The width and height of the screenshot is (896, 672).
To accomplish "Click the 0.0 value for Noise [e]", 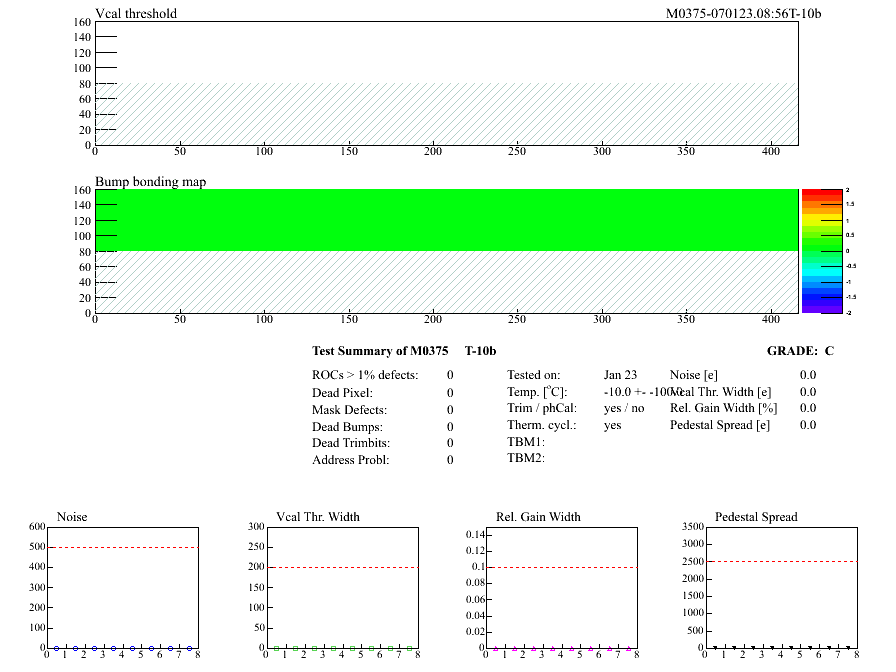I will 808,375.
